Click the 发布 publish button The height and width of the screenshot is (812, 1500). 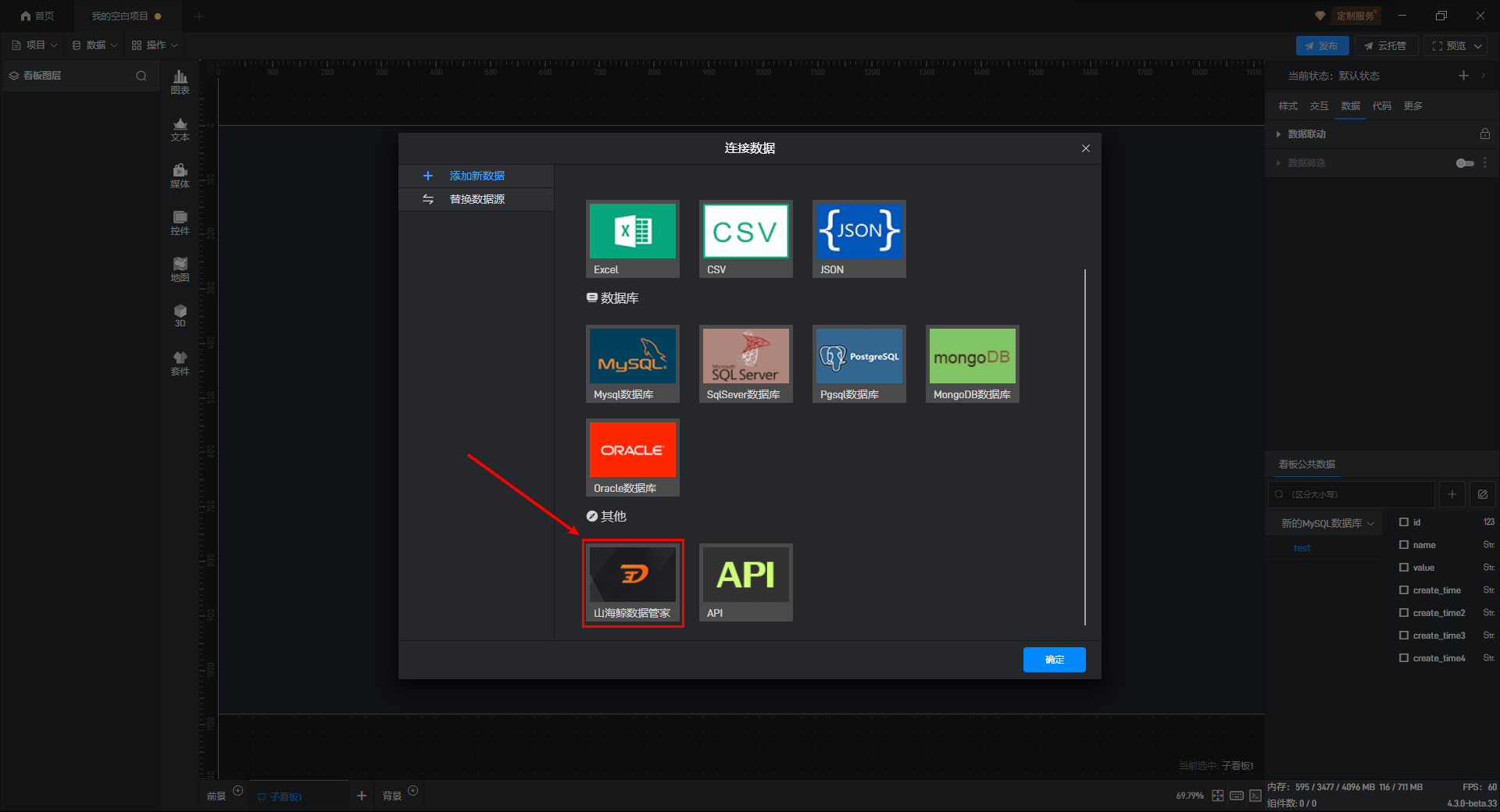(1322, 45)
